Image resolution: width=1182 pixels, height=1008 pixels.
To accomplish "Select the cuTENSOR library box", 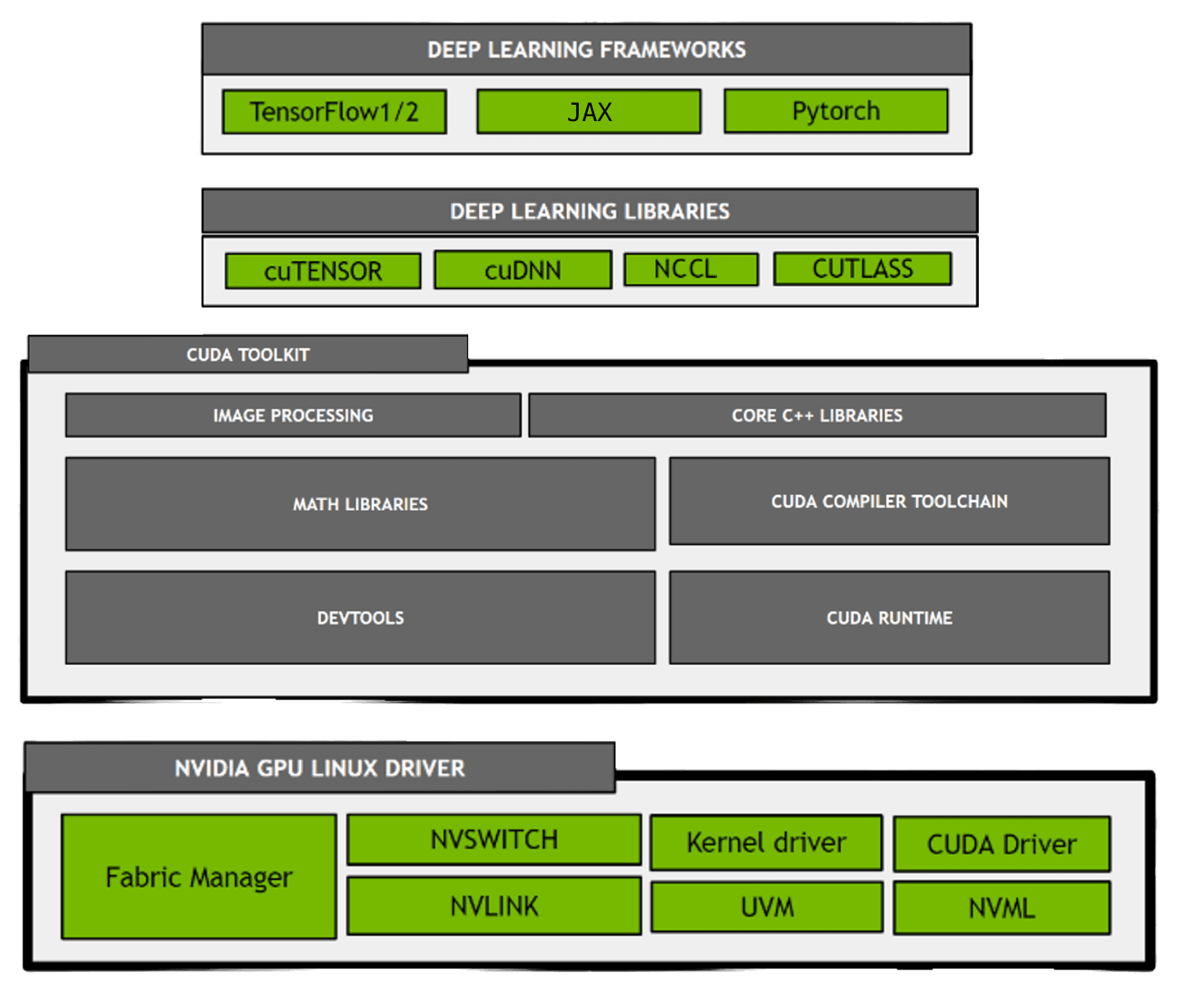I will [x=323, y=271].
